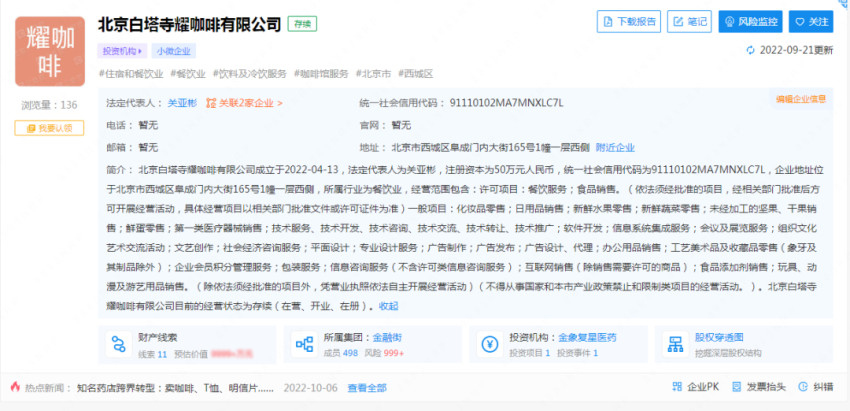Viewport: 850px width, 411px height.
Task: Open the 金象复星医药 investor link
Action: [587, 337]
